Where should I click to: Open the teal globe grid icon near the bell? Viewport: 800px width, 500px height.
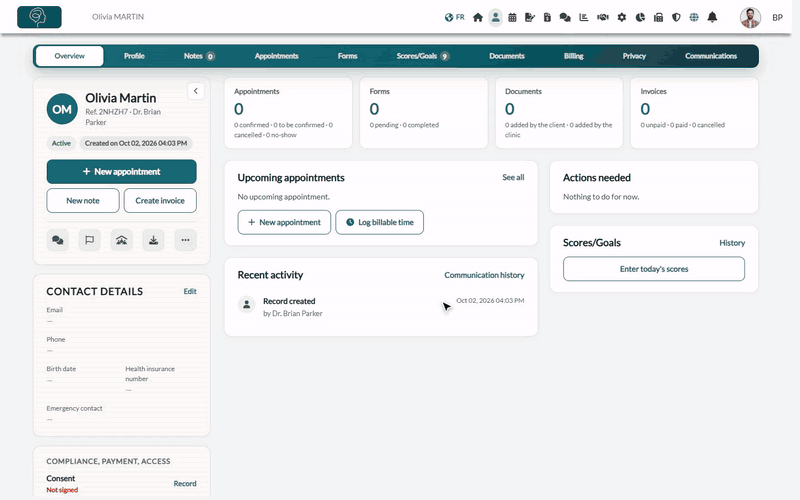coord(694,17)
